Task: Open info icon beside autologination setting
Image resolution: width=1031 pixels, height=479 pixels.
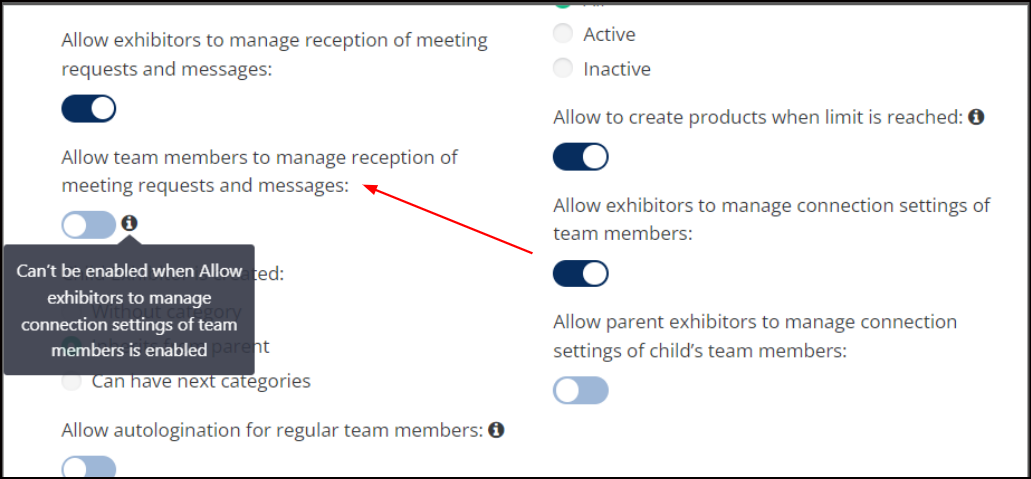Action: [x=497, y=430]
